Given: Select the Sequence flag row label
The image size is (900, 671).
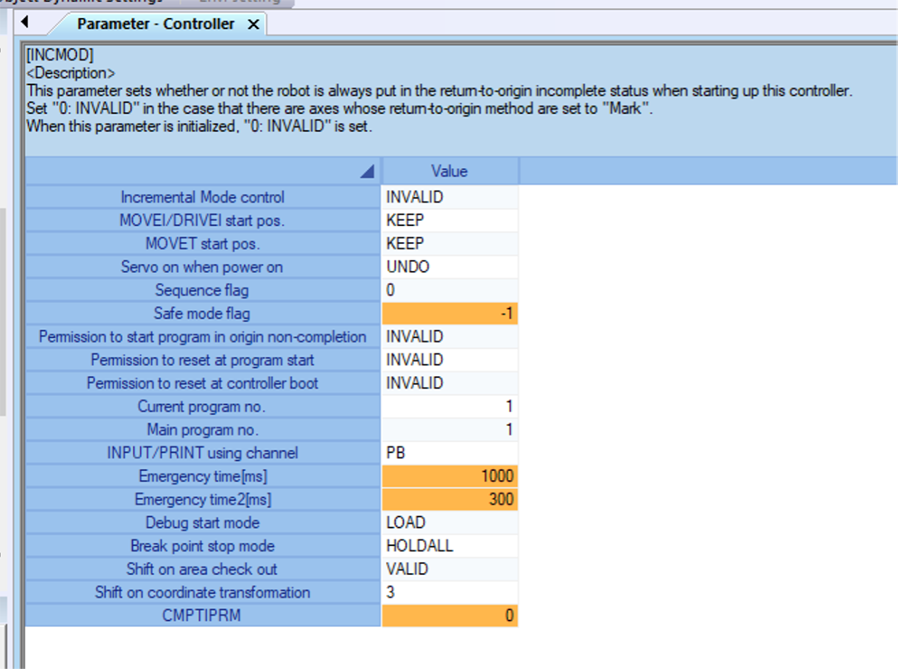Looking at the screenshot, I should click(202, 291).
